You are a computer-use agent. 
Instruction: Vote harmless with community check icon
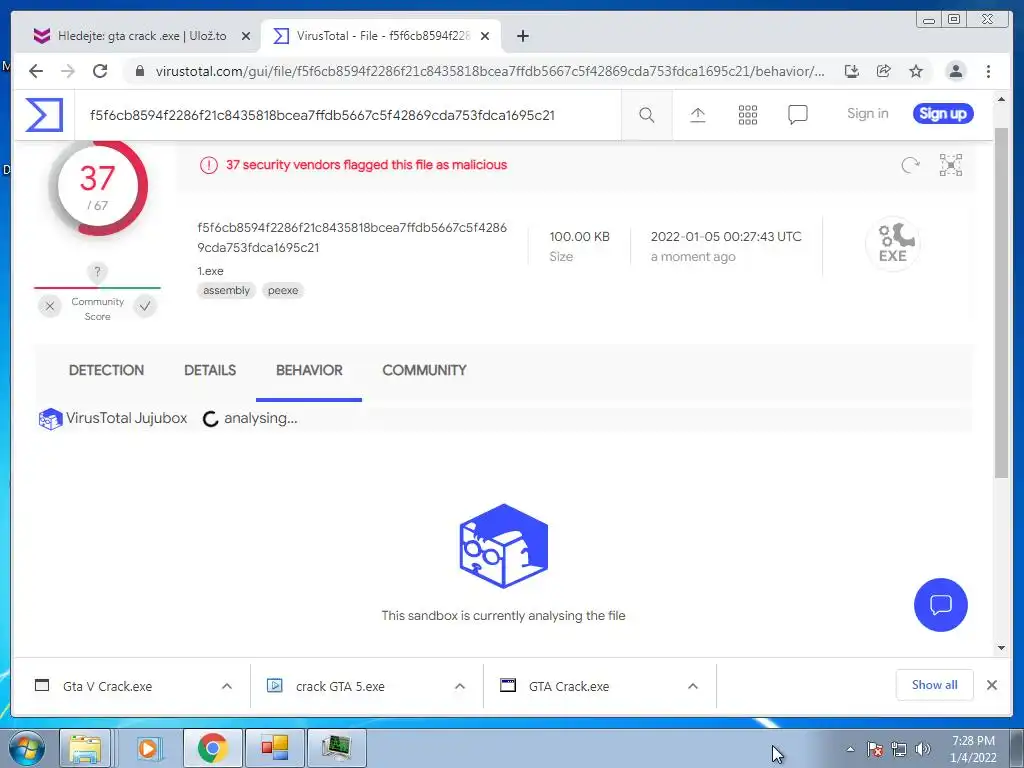click(145, 306)
